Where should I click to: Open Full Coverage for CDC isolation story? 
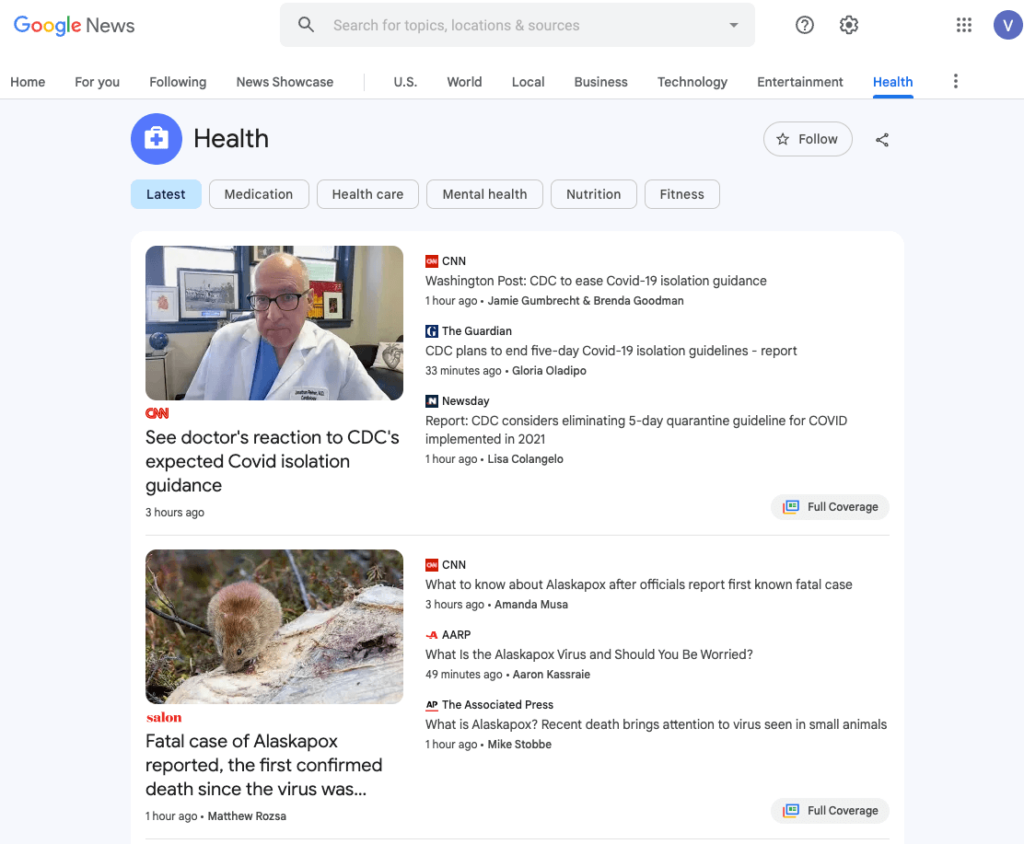pyautogui.click(x=830, y=507)
